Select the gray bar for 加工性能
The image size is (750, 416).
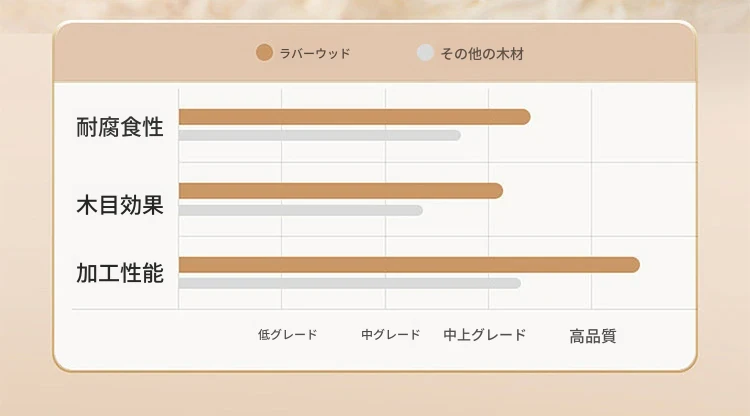(x=350, y=283)
